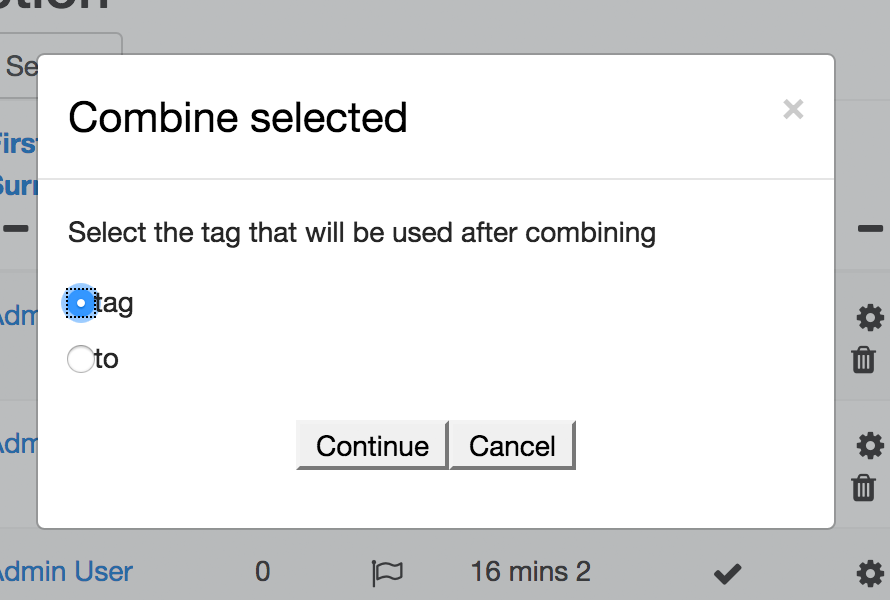Close the Combine selected dialog with X
The width and height of the screenshot is (890, 600).
tap(793, 109)
